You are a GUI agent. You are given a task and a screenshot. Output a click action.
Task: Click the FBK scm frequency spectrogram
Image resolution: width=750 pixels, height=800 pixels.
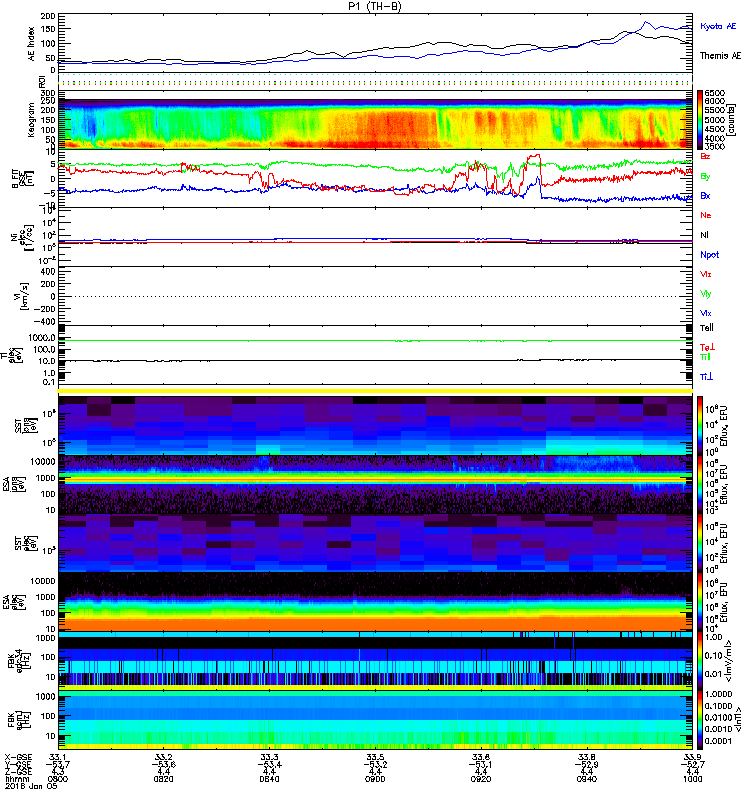375,720
